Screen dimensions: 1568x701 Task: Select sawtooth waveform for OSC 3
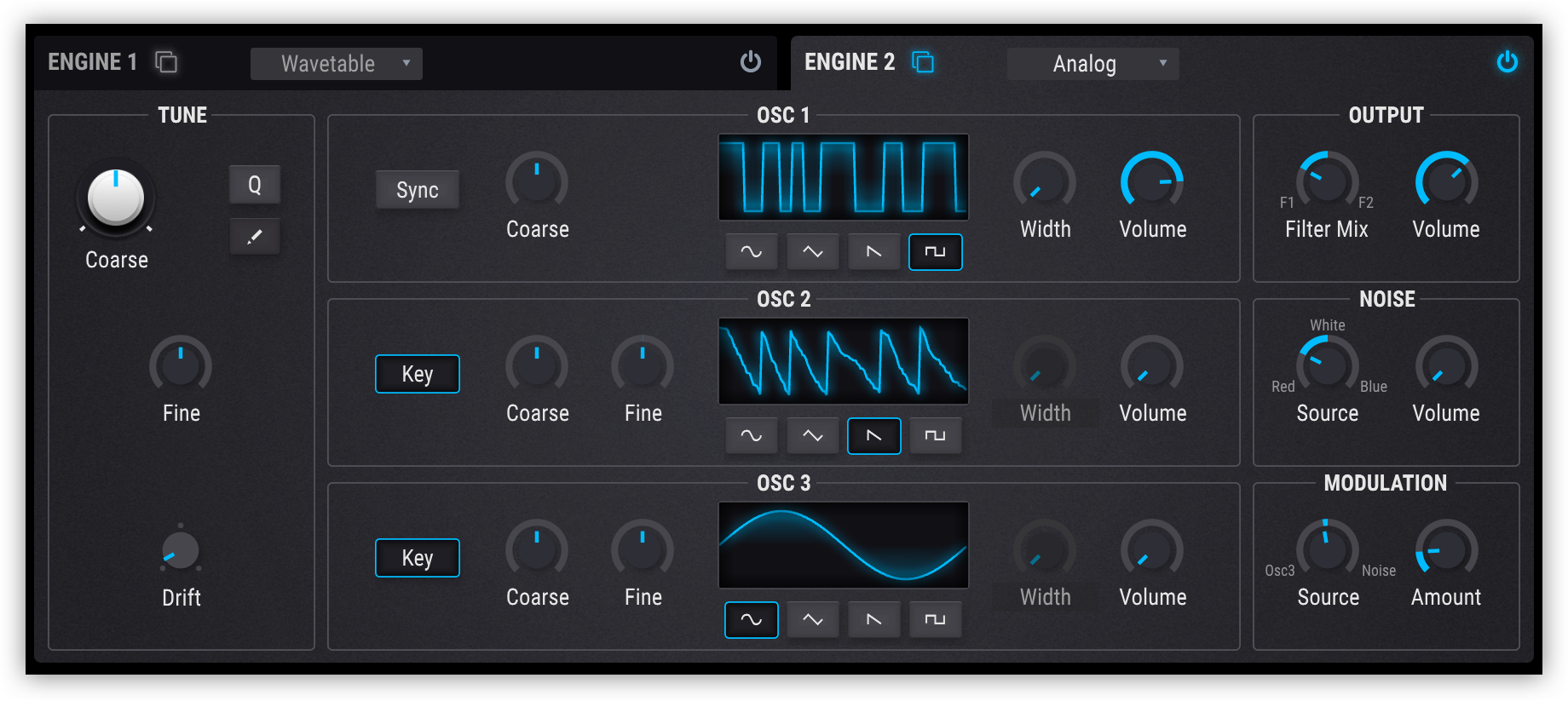[874, 619]
